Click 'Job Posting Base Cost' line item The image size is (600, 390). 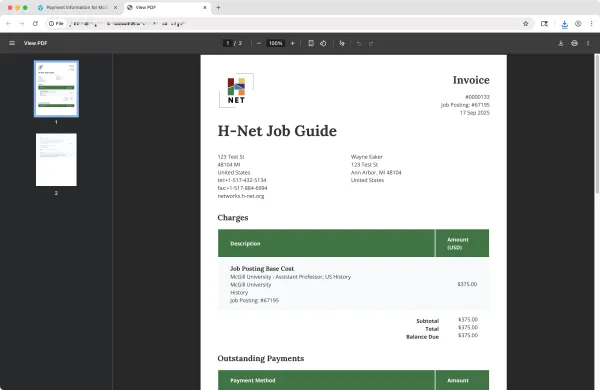[x=262, y=268]
